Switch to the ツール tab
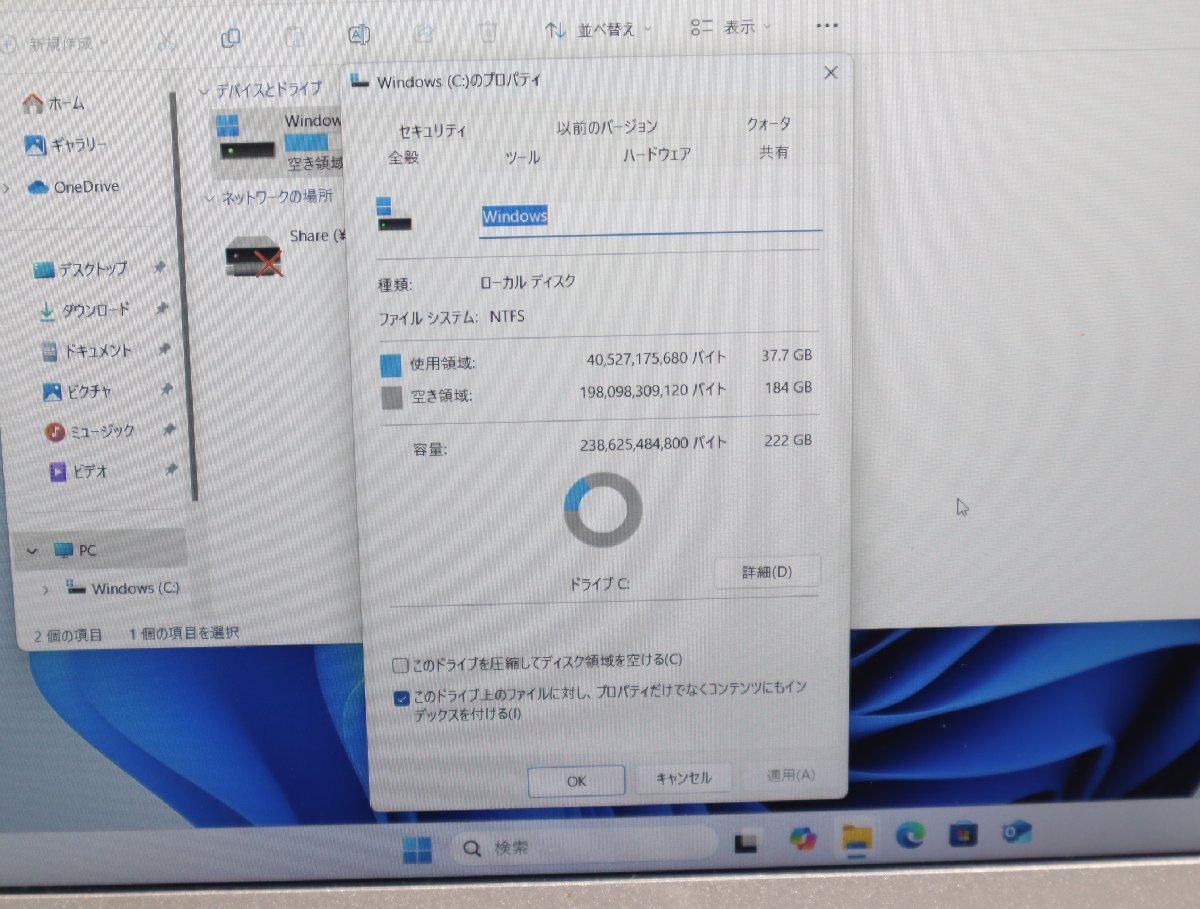Image resolution: width=1200 pixels, height=909 pixels. pos(521,157)
